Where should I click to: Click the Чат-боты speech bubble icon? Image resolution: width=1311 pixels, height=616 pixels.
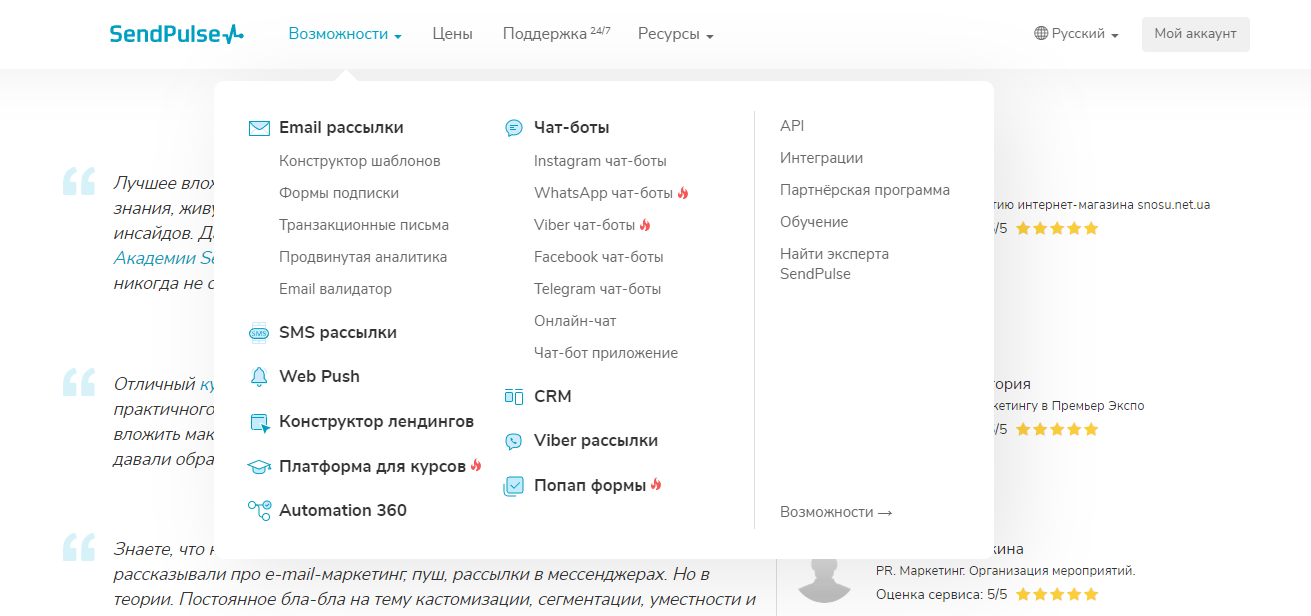pyautogui.click(x=514, y=128)
